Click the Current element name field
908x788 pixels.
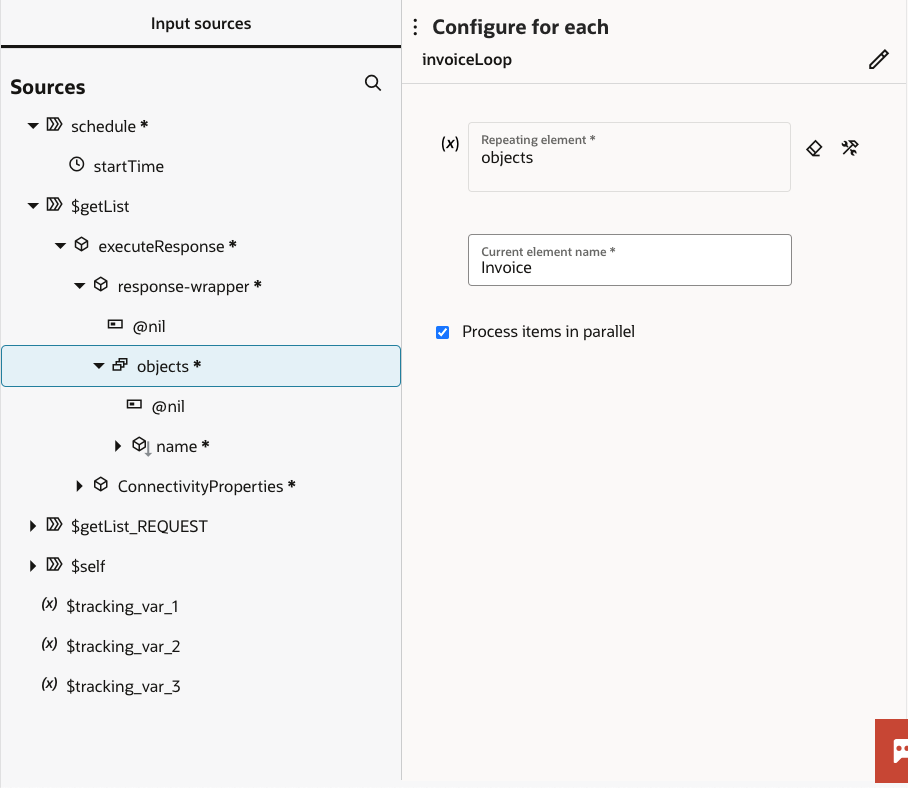(629, 266)
